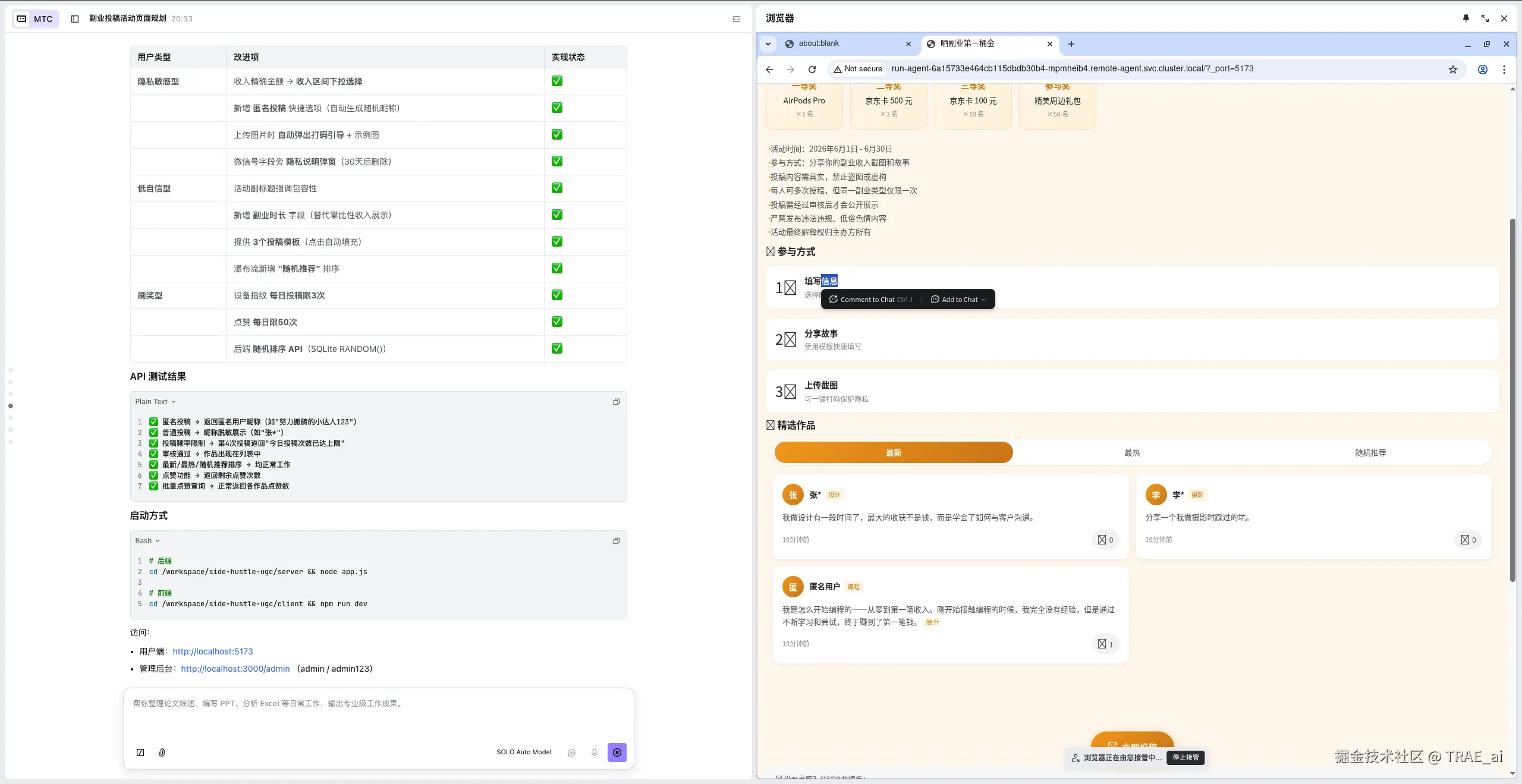Click the green check in 点赞 每日限50次 row

tap(557, 322)
